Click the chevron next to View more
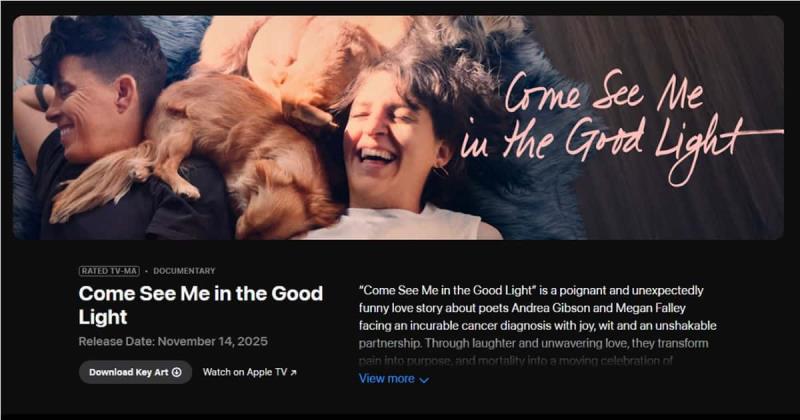The width and height of the screenshot is (800, 420). pyautogui.click(x=424, y=380)
